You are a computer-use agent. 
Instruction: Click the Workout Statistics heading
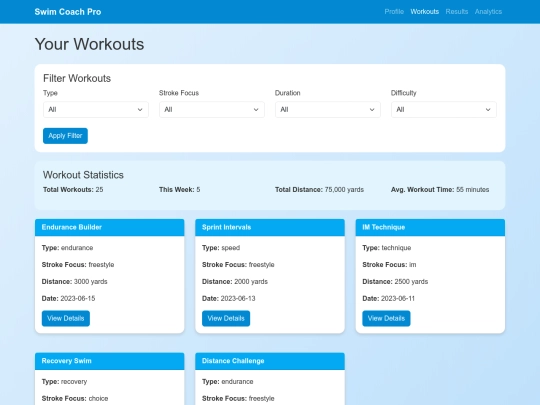pos(83,175)
